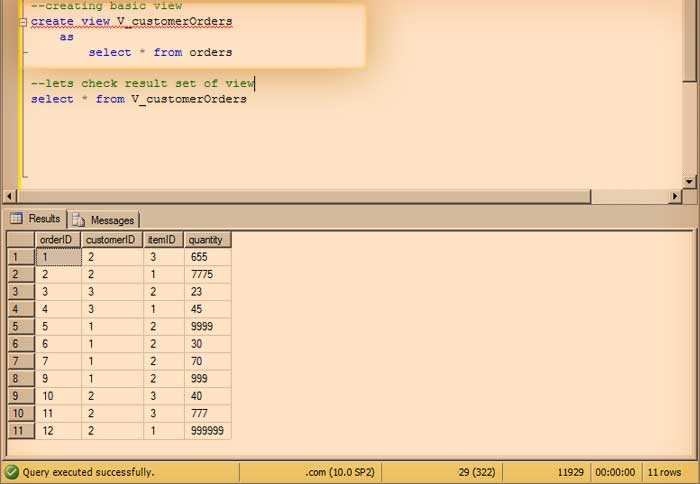Click the customerID column header
700x484 pixels.
(x=112, y=240)
